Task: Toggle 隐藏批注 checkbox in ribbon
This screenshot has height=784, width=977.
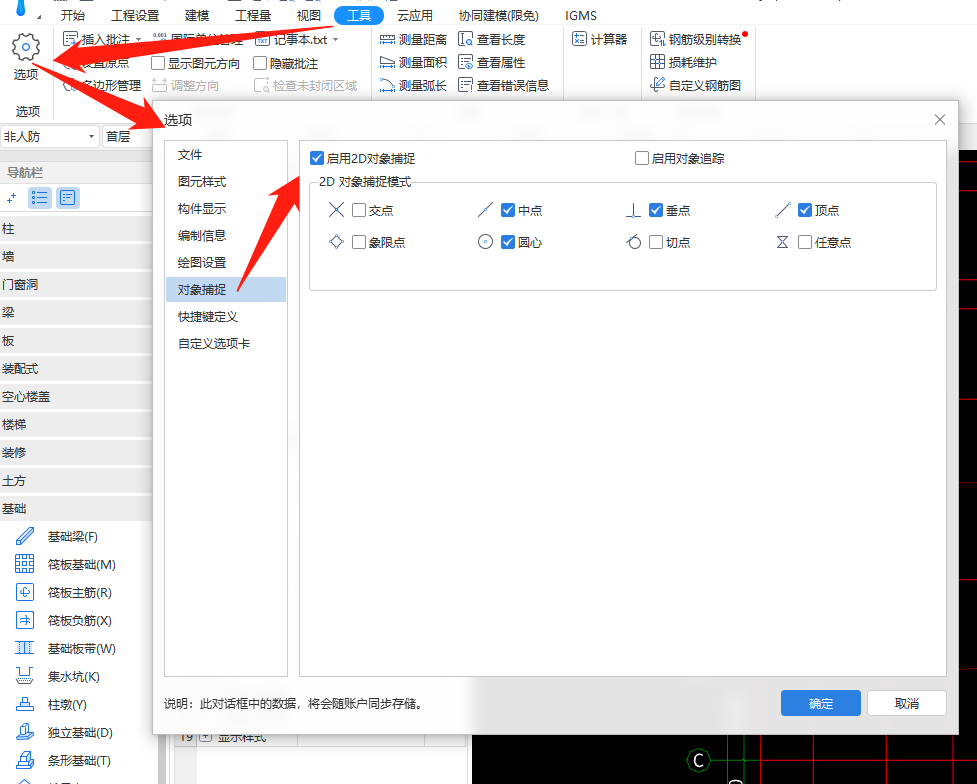Action: [x=260, y=63]
